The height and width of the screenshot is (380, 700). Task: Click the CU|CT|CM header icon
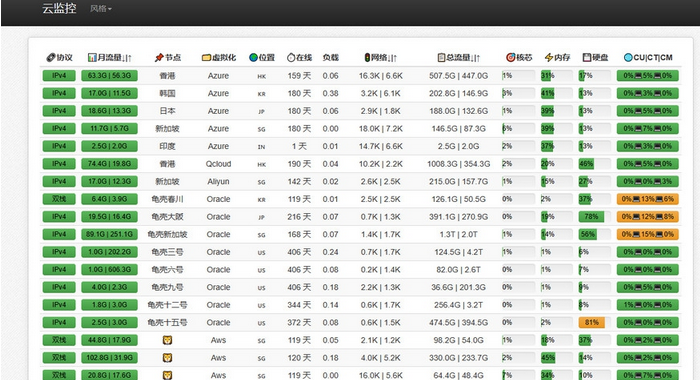[x=628, y=58]
